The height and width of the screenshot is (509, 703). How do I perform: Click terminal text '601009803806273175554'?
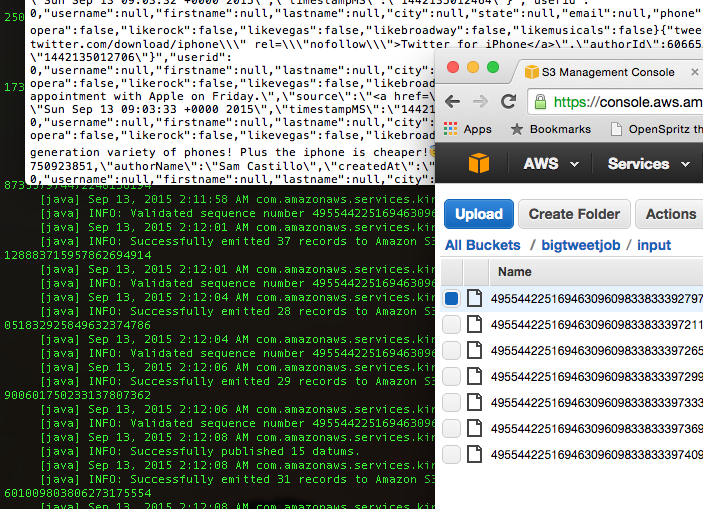click(x=78, y=493)
